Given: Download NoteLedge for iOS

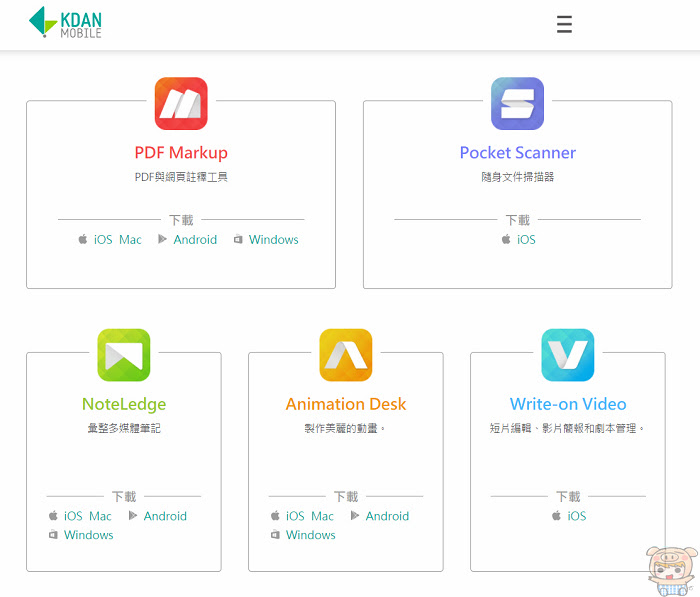Looking at the screenshot, I should click(x=73, y=516).
